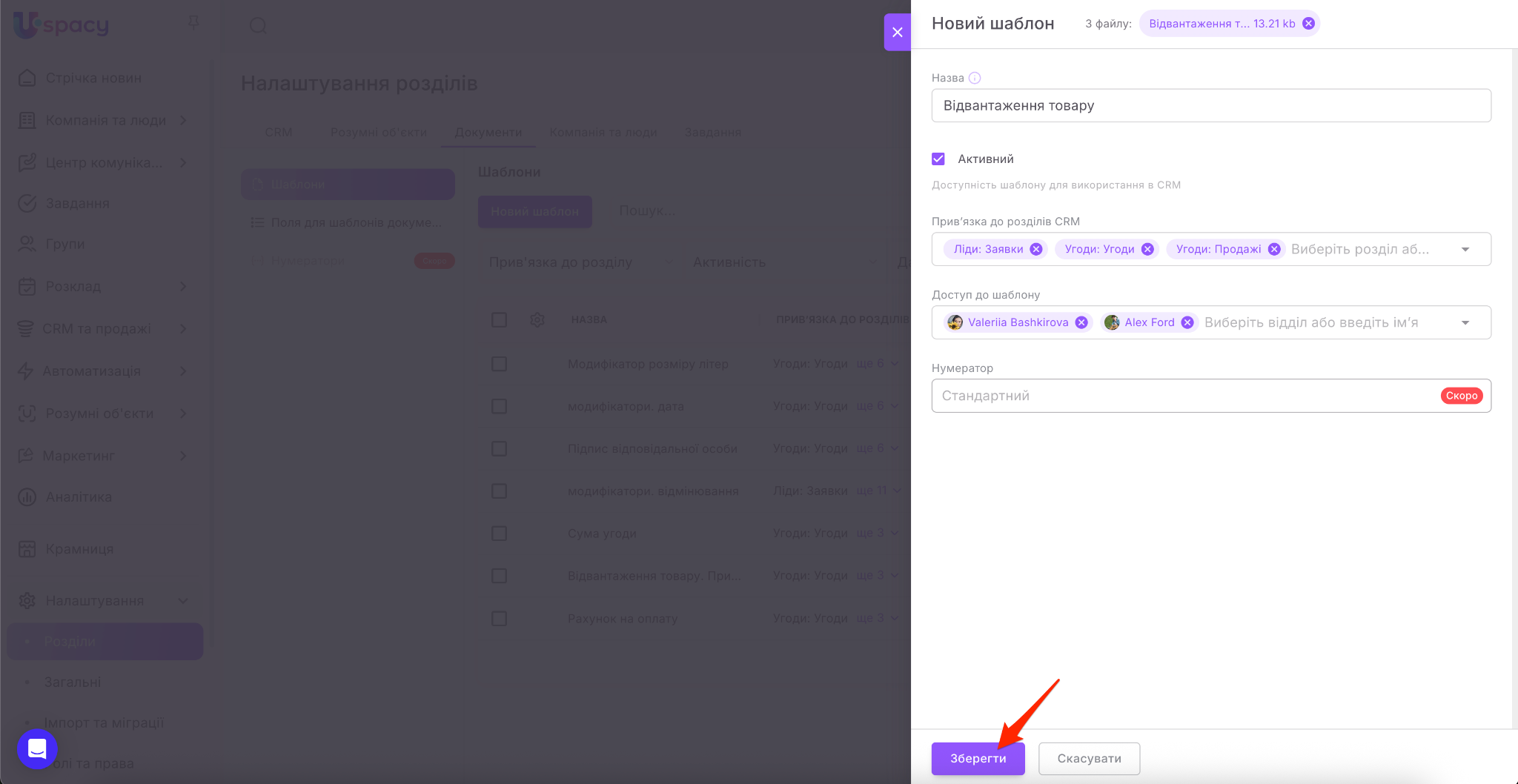Remove Alex Ford from template access
Image resolution: width=1518 pixels, height=784 pixels.
[x=1187, y=322]
